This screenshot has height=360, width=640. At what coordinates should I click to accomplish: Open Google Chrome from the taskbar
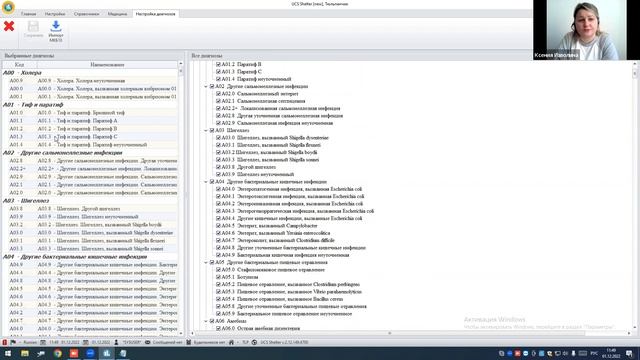click(x=58, y=353)
